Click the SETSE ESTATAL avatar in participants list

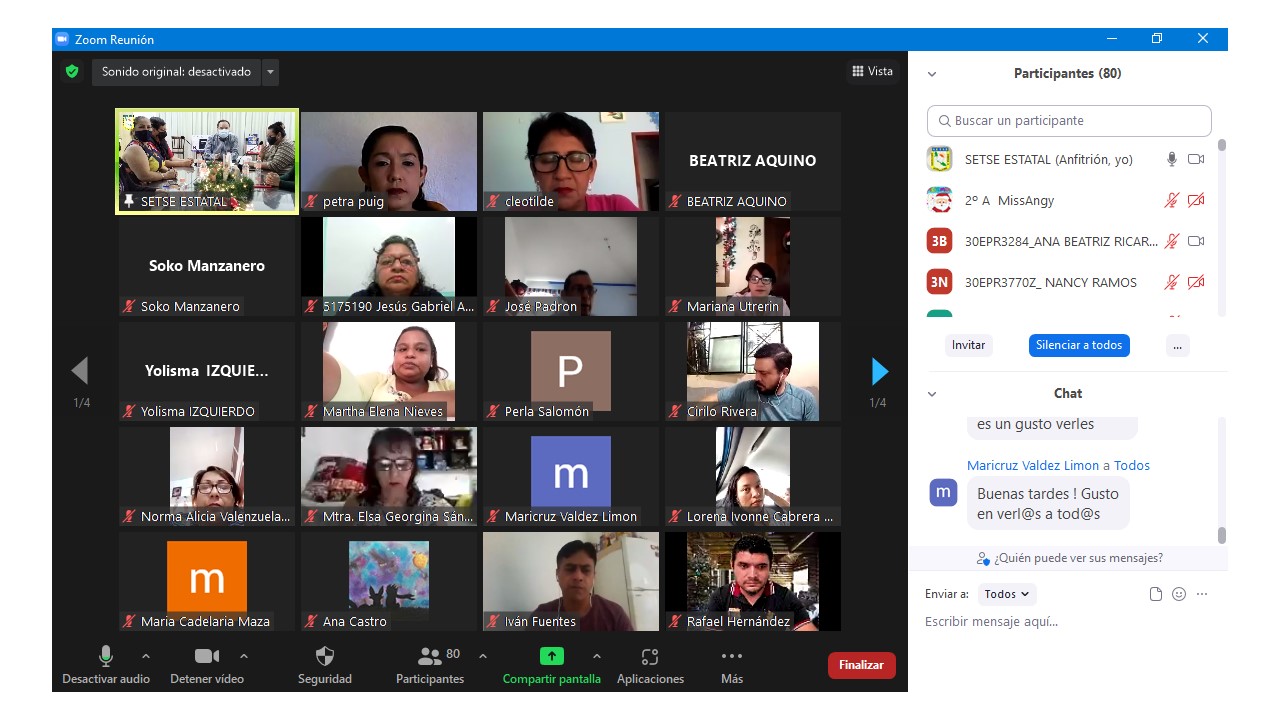pyautogui.click(x=939, y=159)
